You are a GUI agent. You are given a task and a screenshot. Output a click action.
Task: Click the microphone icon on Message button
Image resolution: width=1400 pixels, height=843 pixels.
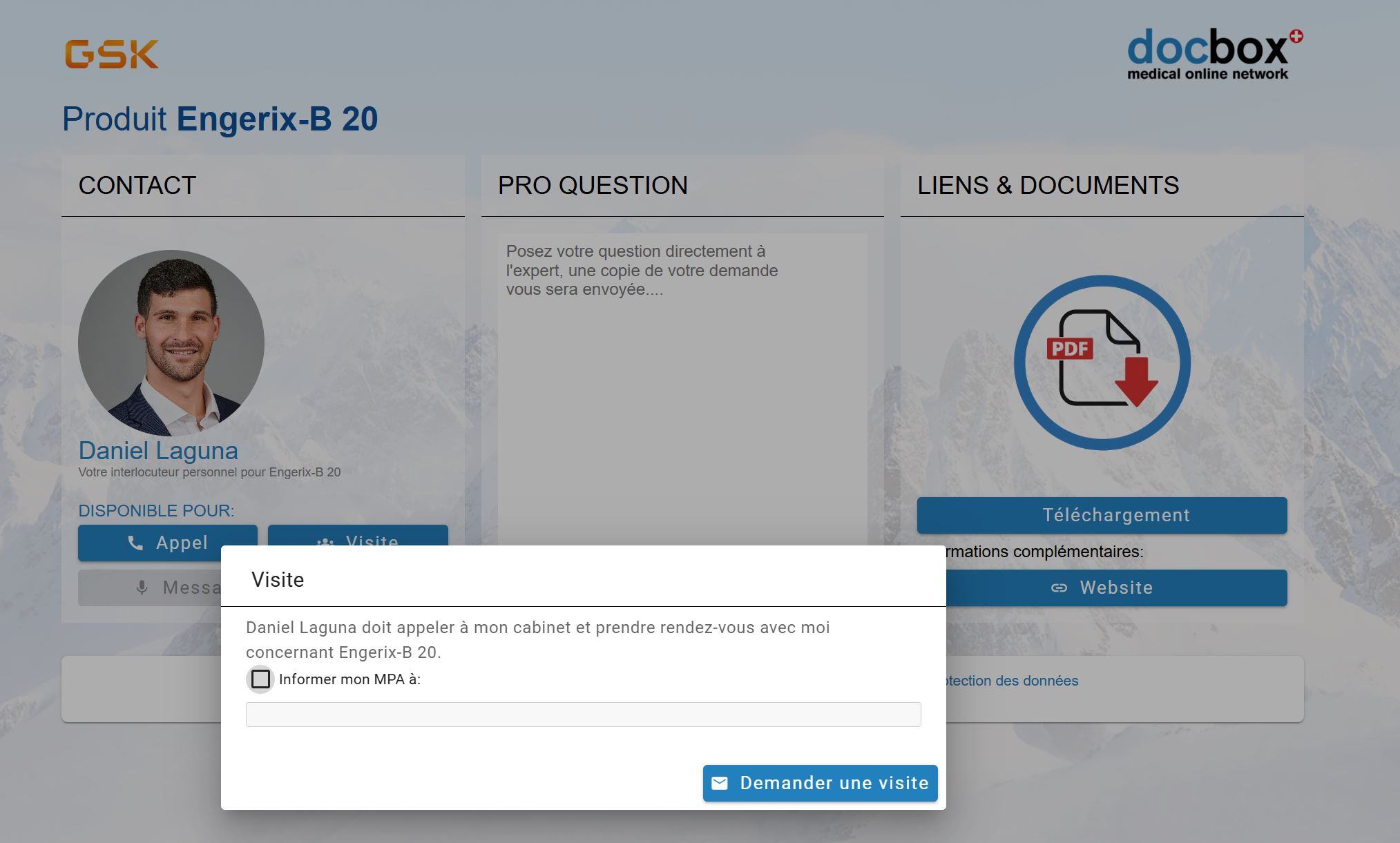(x=142, y=588)
